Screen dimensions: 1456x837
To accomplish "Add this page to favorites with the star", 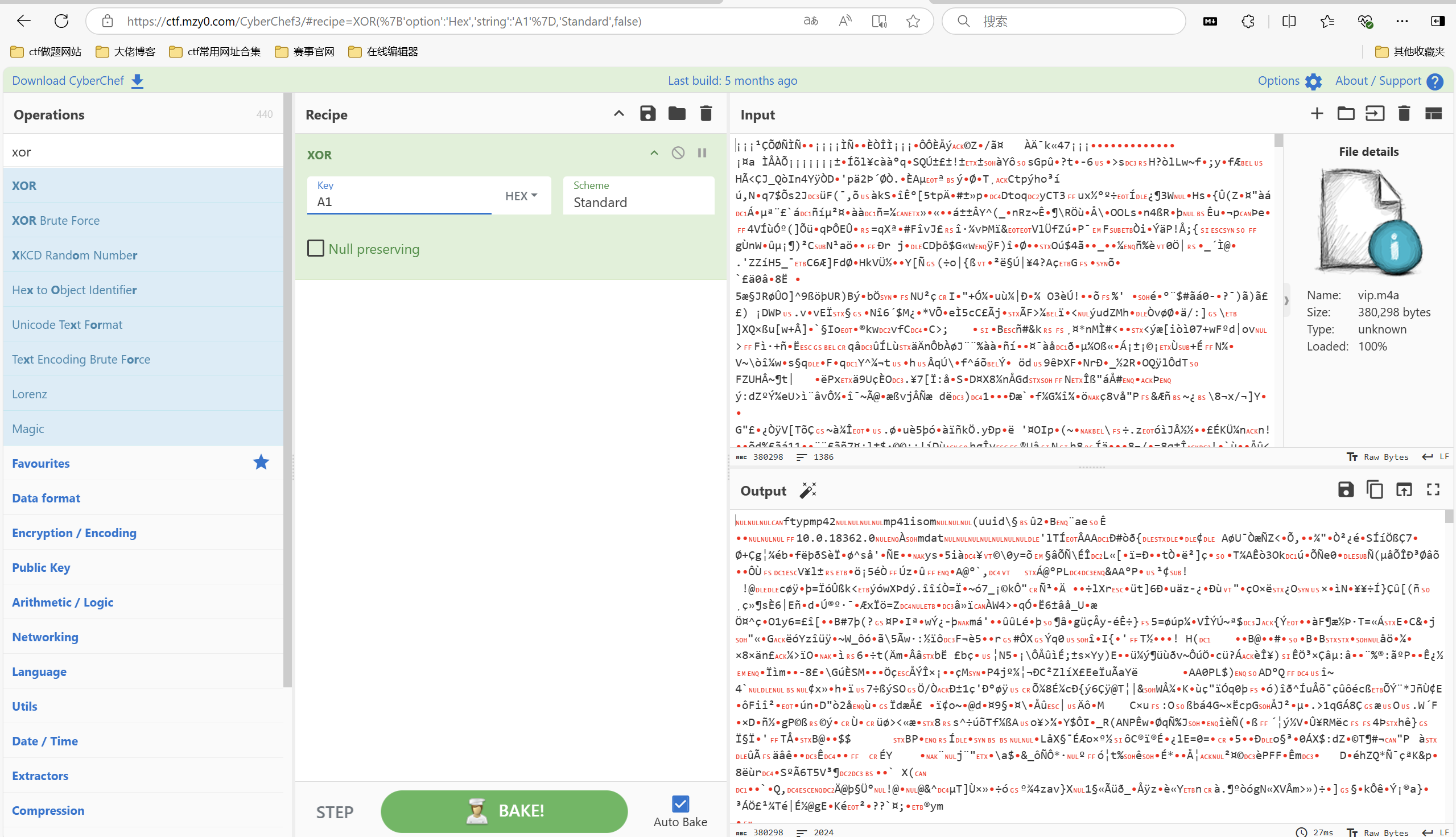I will [913, 21].
